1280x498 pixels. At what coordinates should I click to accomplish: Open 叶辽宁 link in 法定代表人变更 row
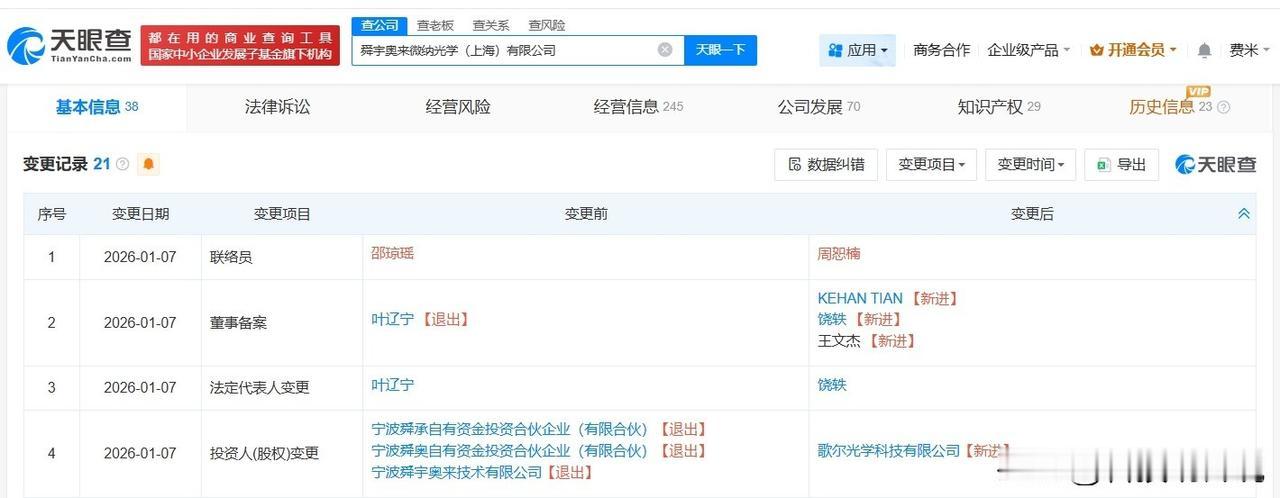click(x=393, y=385)
